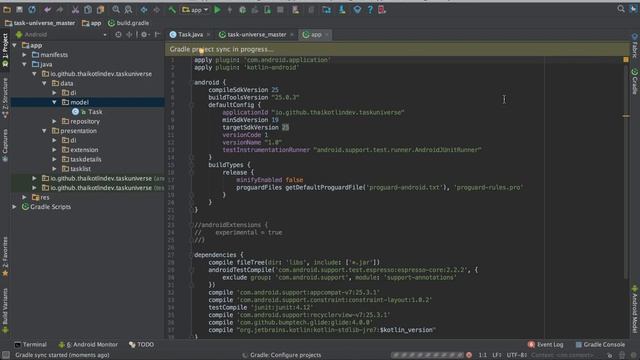Toggle the Gradle side tool window
This screenshot has height=360, width=640.
point(635,81)
